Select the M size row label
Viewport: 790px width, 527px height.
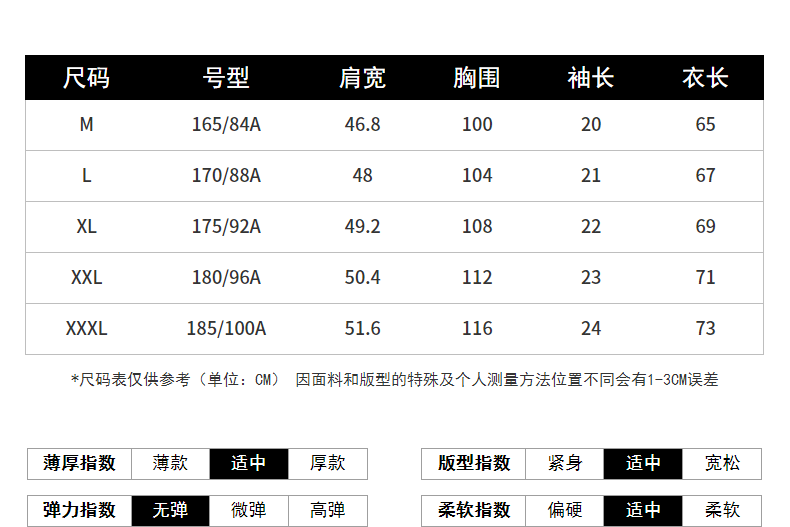coord(86,125)
